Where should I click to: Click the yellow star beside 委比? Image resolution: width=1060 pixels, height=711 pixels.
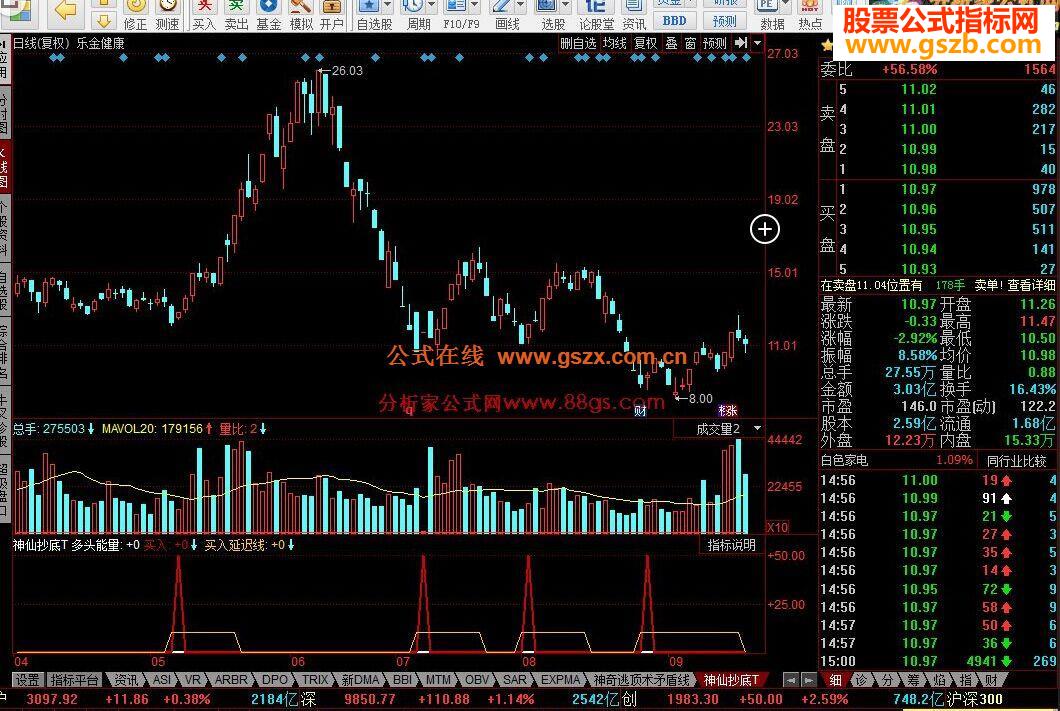coord(826,46)
